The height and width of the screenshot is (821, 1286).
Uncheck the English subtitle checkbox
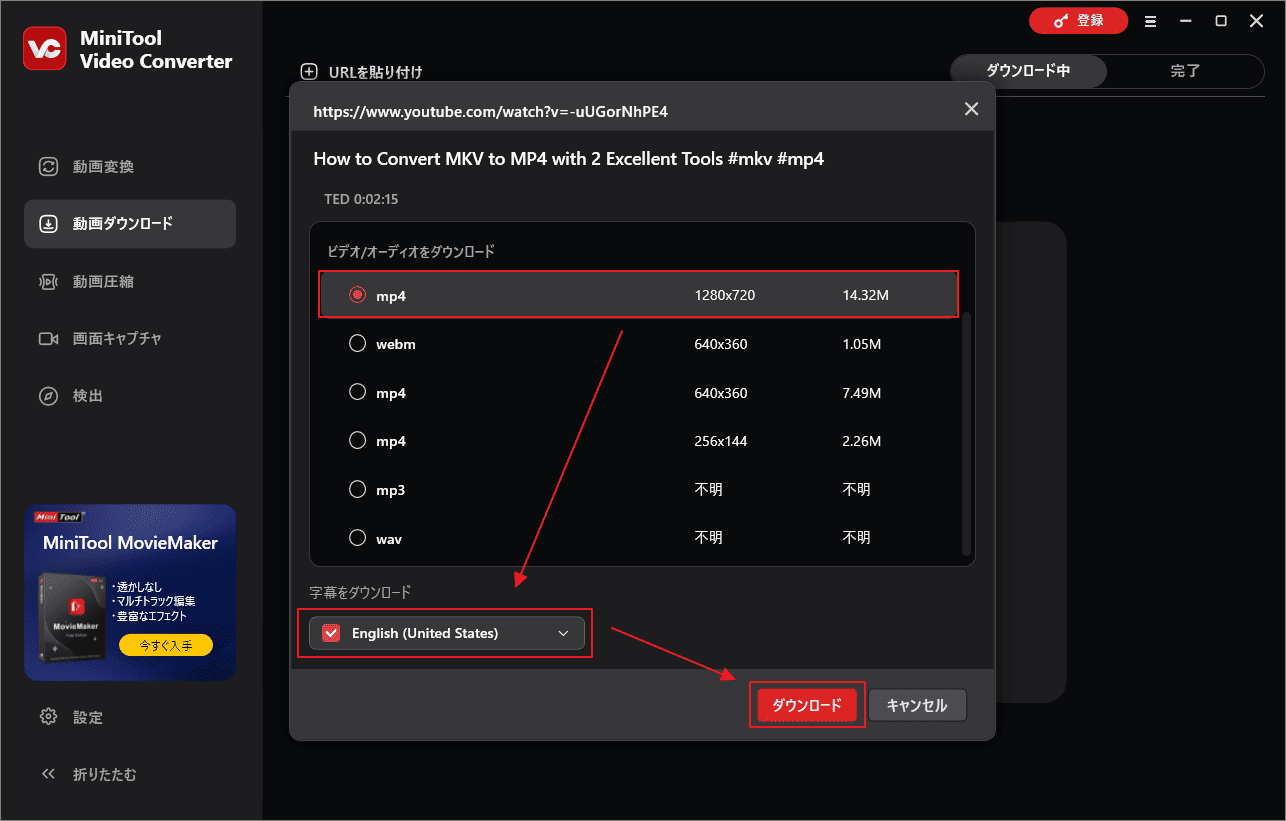pos(331,633)
